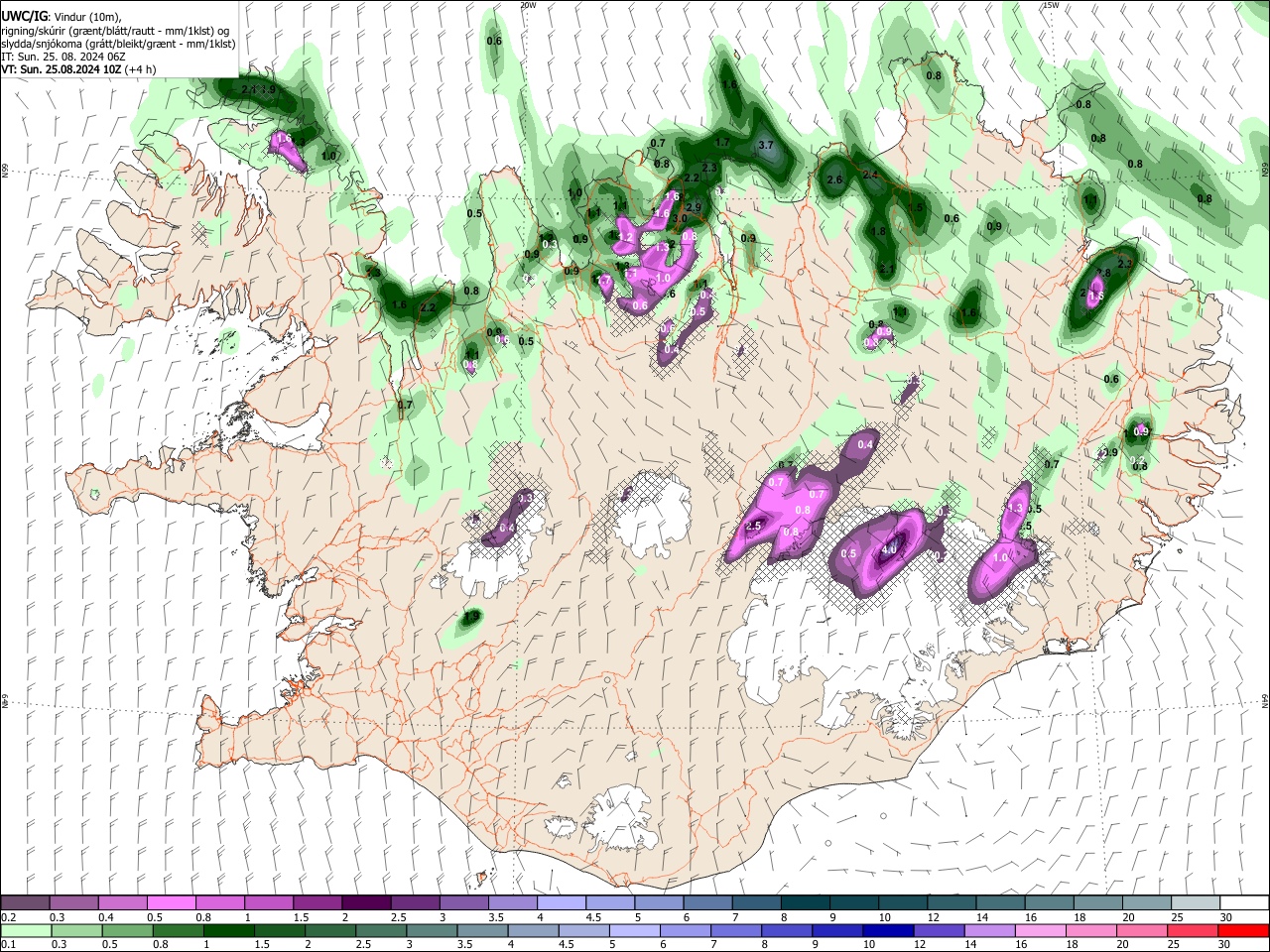Image resolution: width=1270 pixels, height=952 pixels.
Task: Click the gray-green swatch at 3 in lower legend row
Action: click(x=431, y=930)
